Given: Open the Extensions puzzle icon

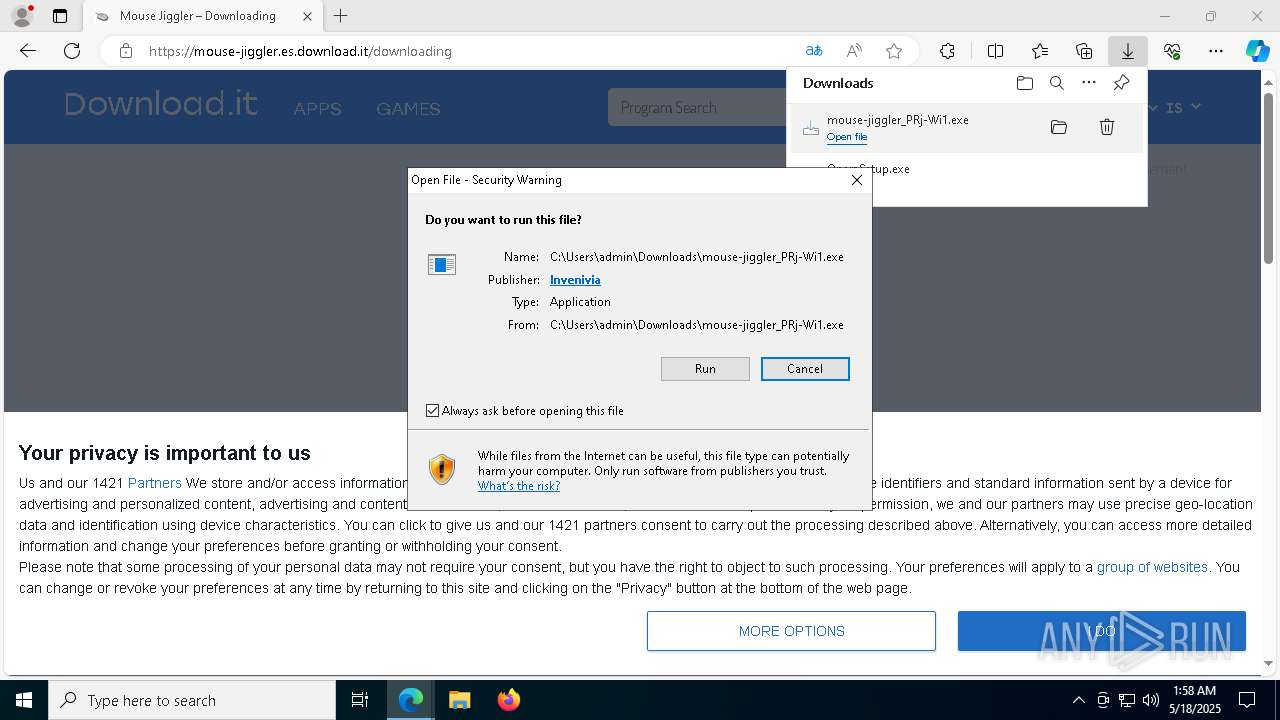Looking at the screenshot, I should 947,51.
